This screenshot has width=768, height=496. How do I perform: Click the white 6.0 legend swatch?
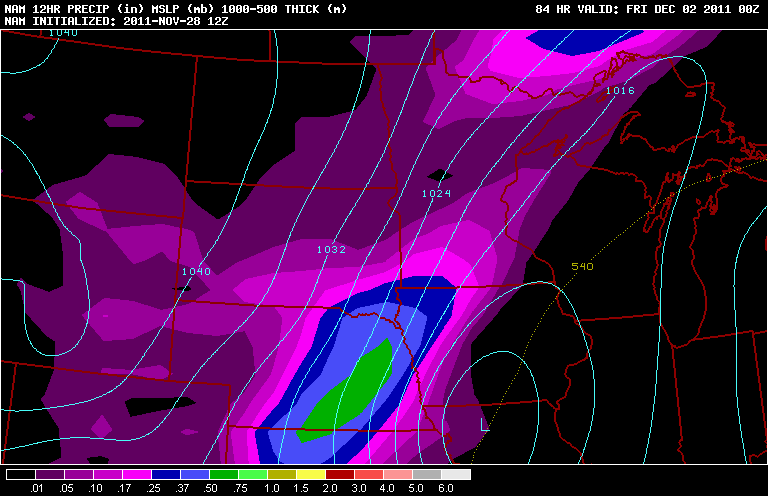pos(456,474)
